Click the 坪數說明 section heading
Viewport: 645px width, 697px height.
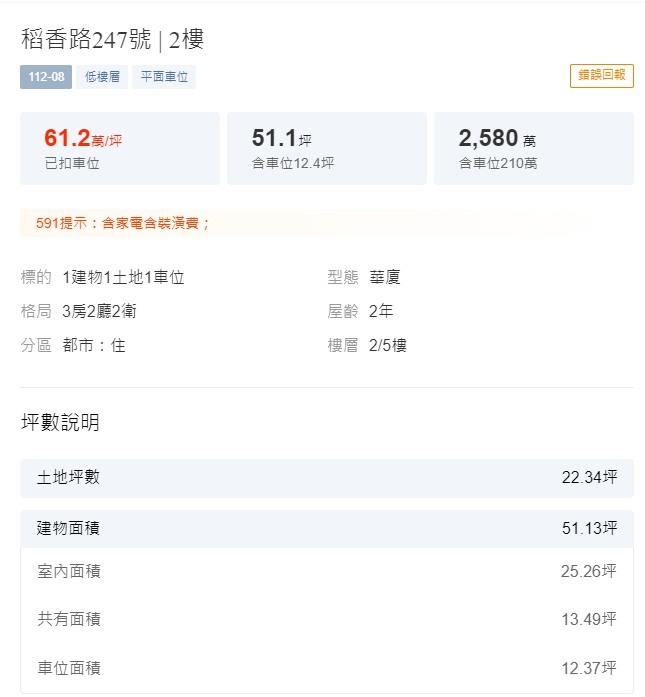(60, 422)
